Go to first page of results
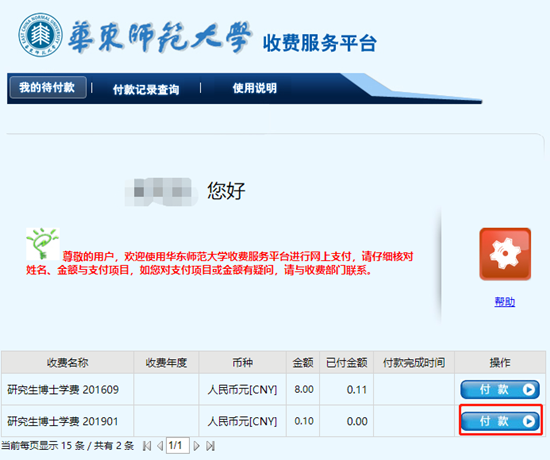The image size is (550, 460). point(147,446)
